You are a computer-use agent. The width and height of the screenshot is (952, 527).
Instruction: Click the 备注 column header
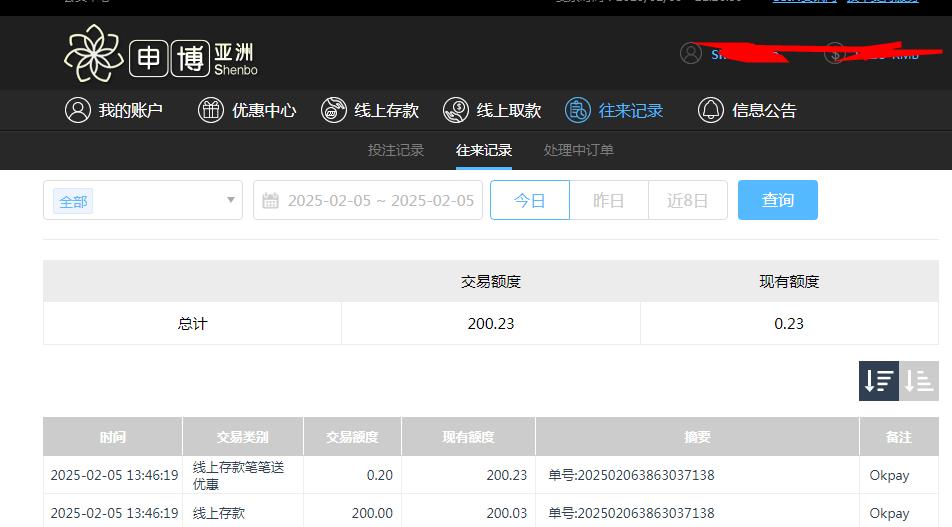(899, 437)
